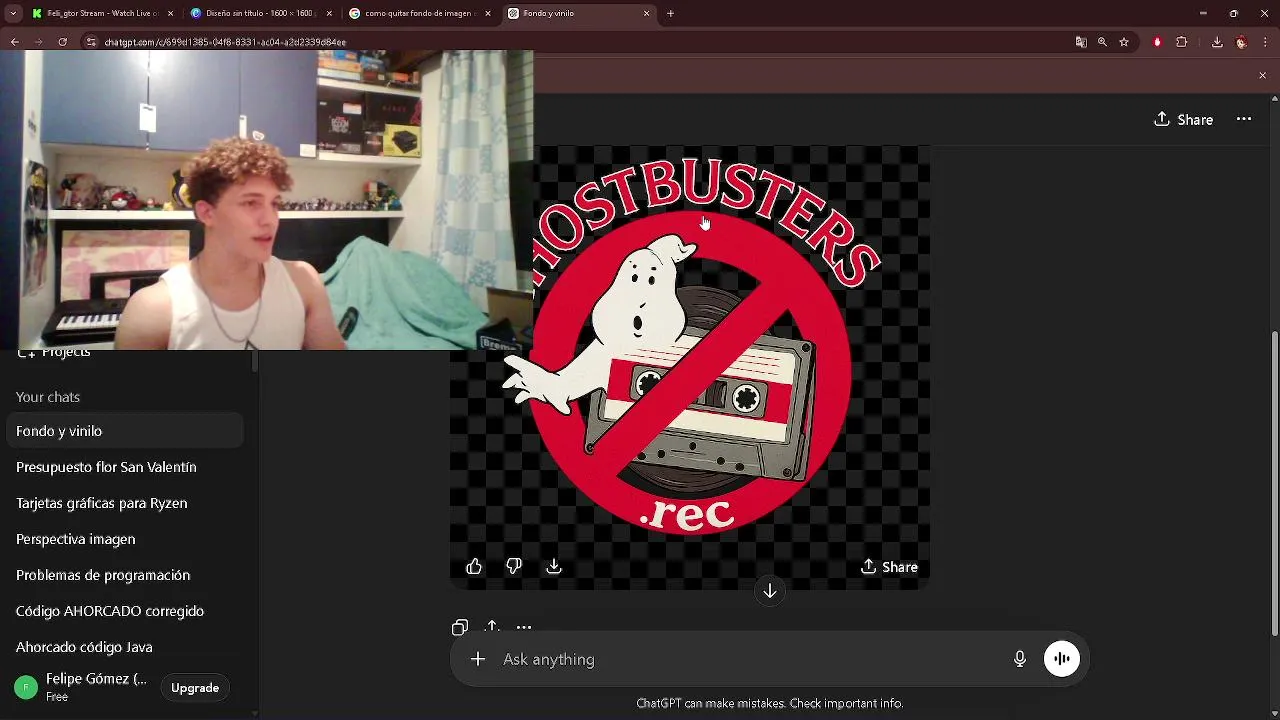Translate this page icon
Image resolution: width=1280 pixels, height=720 pixels.
(1080, 42)
